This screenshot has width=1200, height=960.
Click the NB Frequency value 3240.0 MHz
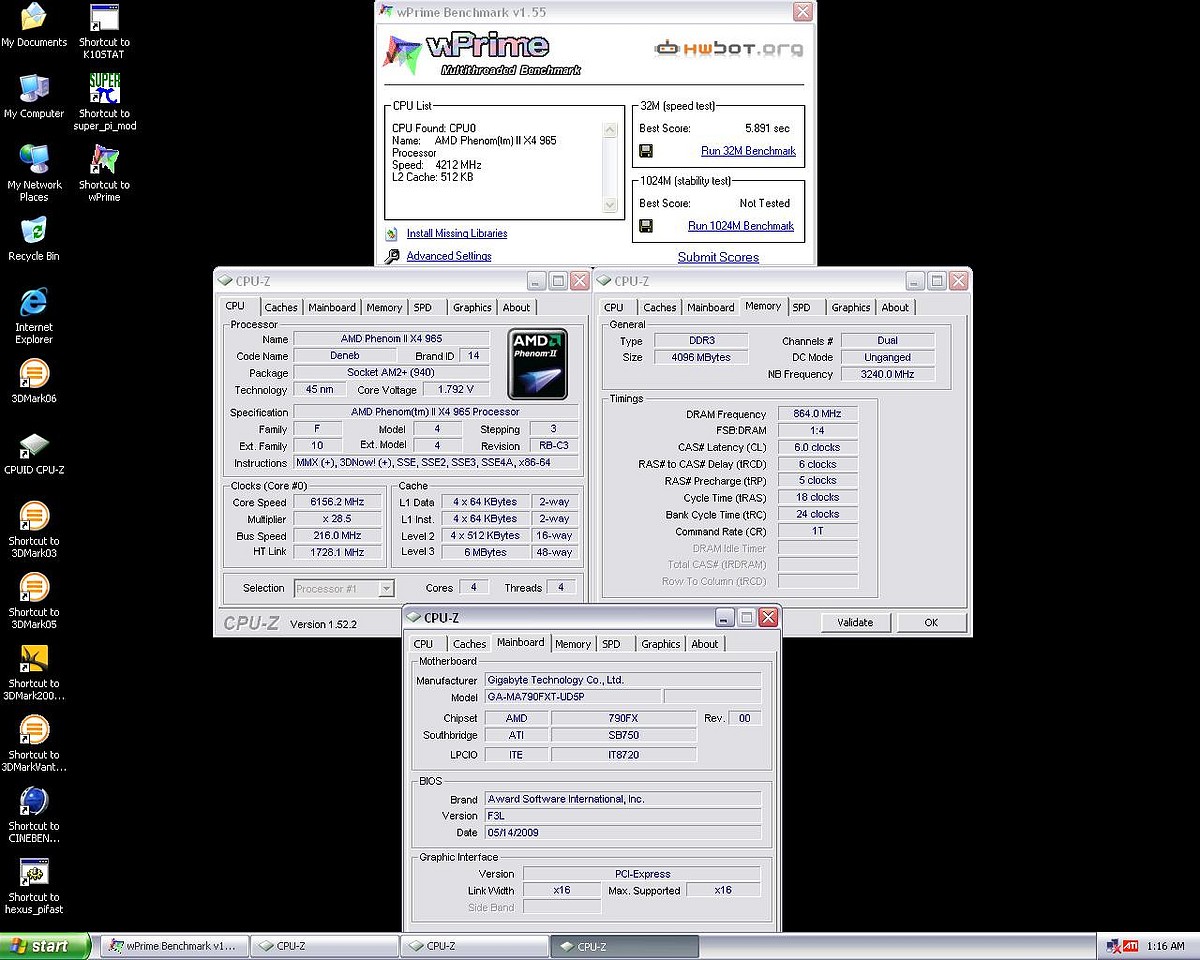point(888,374)
